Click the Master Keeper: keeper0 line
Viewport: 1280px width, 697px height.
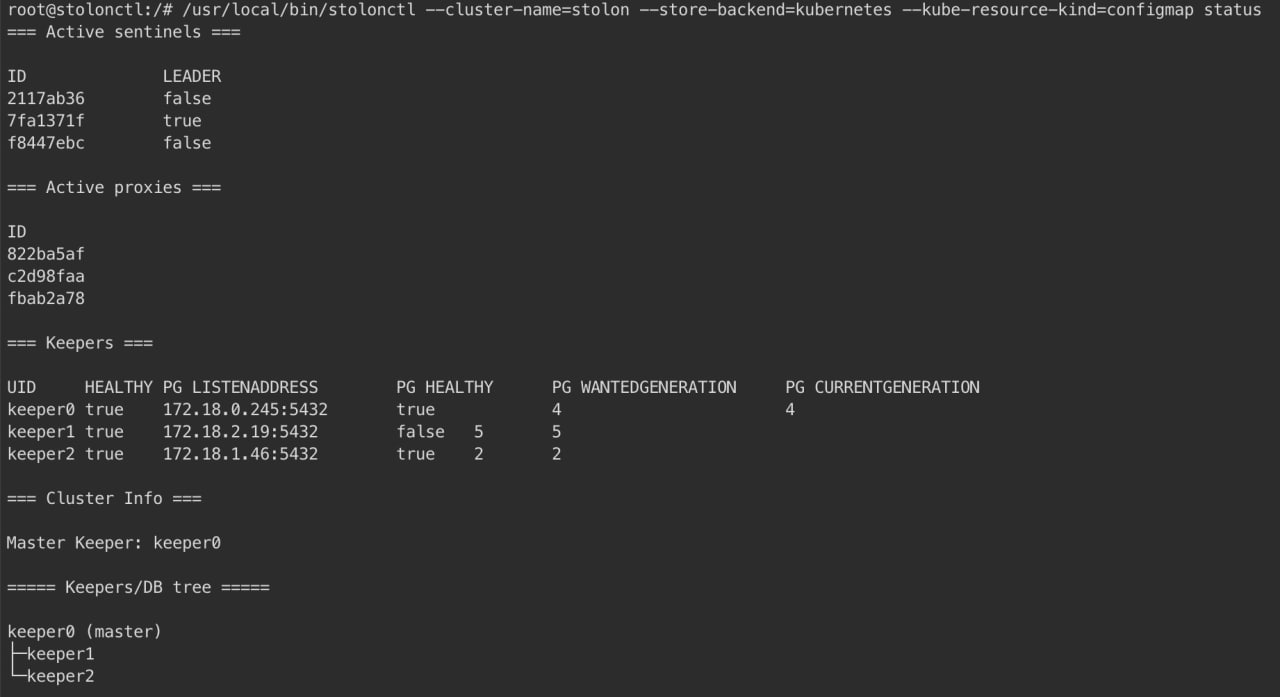[x=114, y=543]
